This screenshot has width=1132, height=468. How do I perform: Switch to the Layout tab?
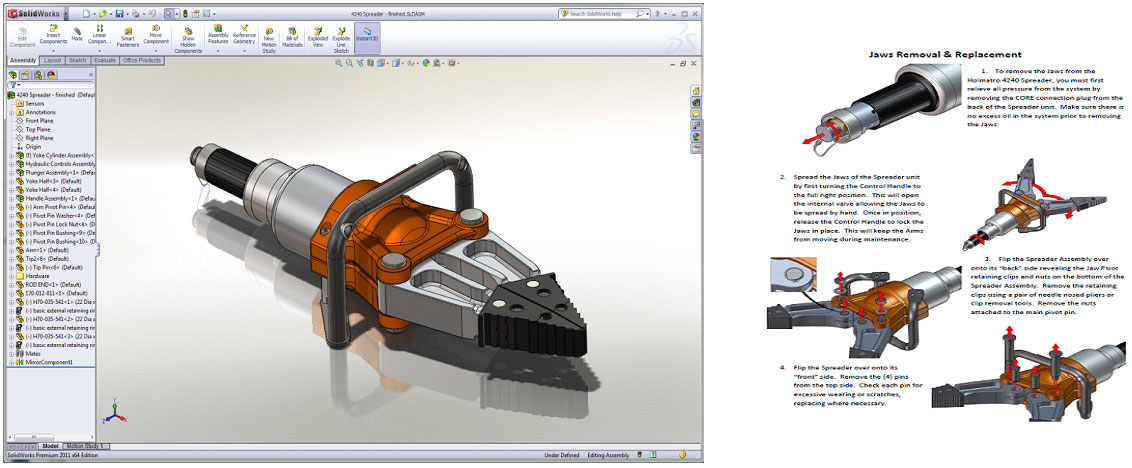(53, 61)
